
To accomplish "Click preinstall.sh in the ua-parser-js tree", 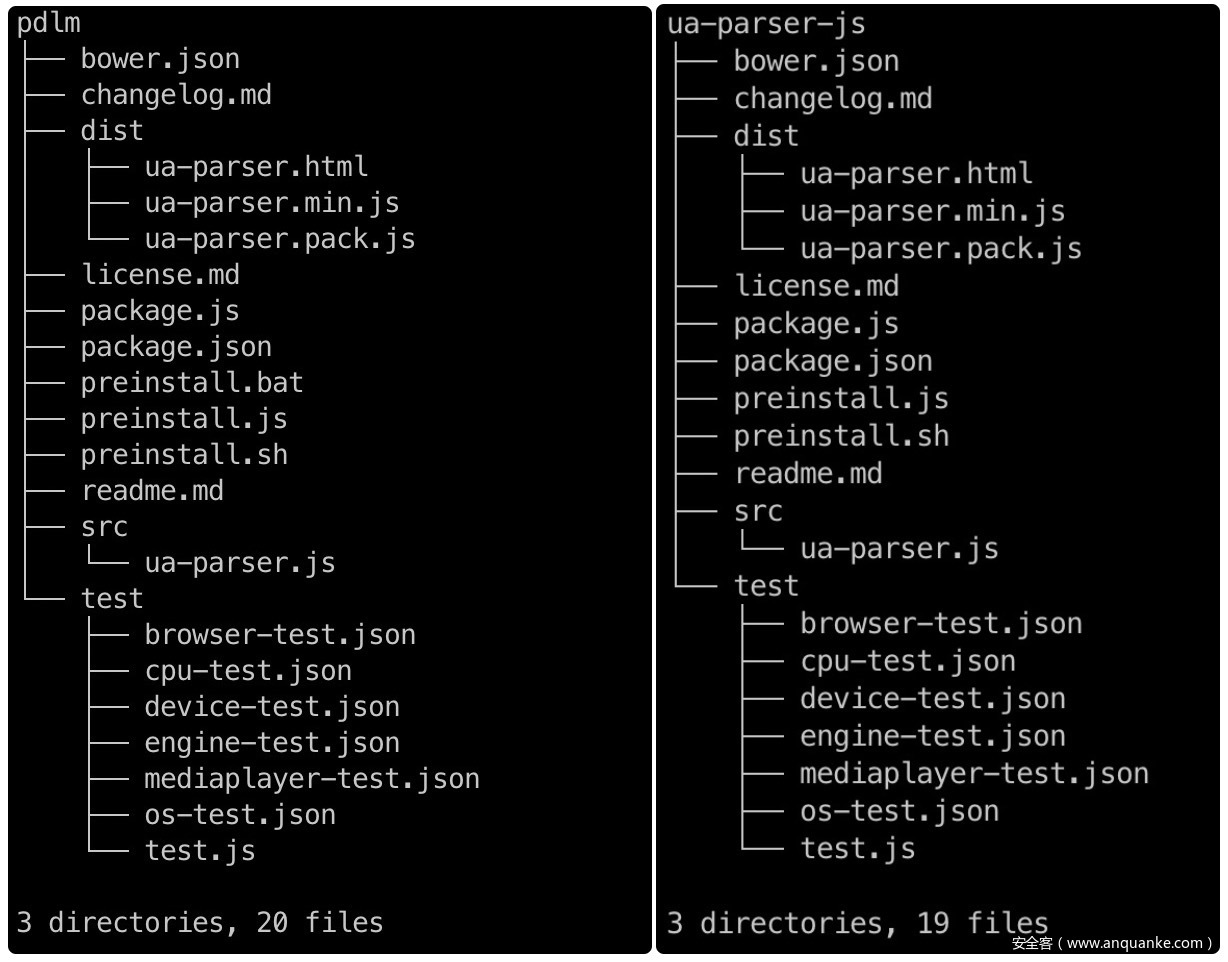I will [x=841, y=436].
